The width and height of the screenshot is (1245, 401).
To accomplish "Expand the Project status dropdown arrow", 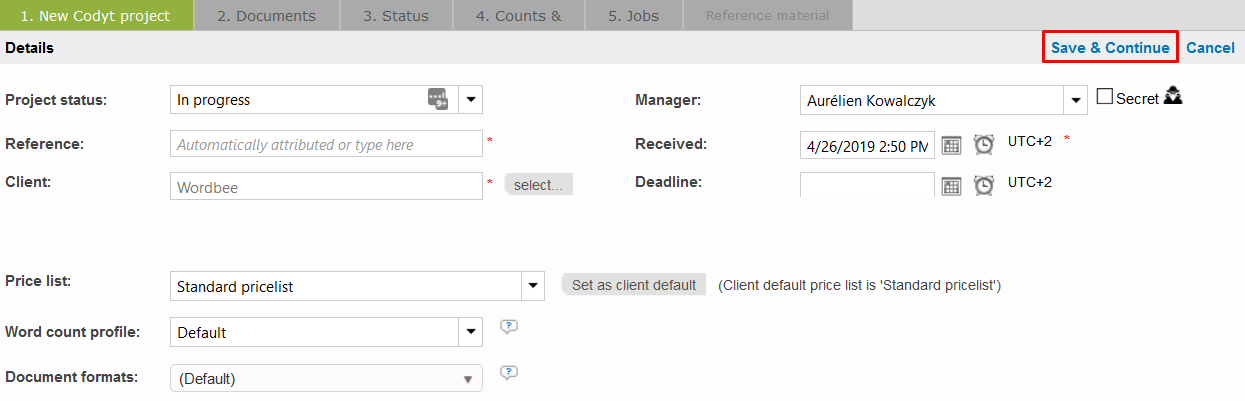I will (x=471, y=100).
